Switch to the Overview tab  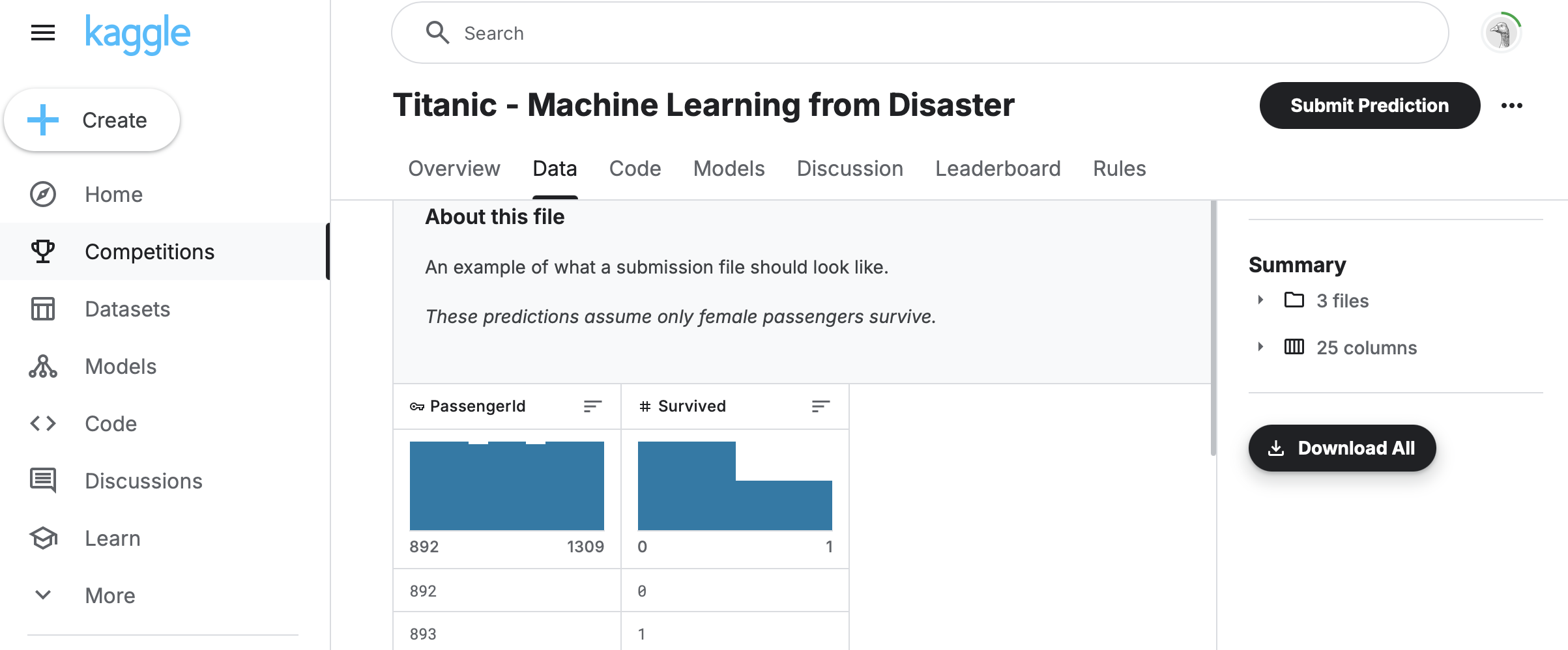(454, 169)
